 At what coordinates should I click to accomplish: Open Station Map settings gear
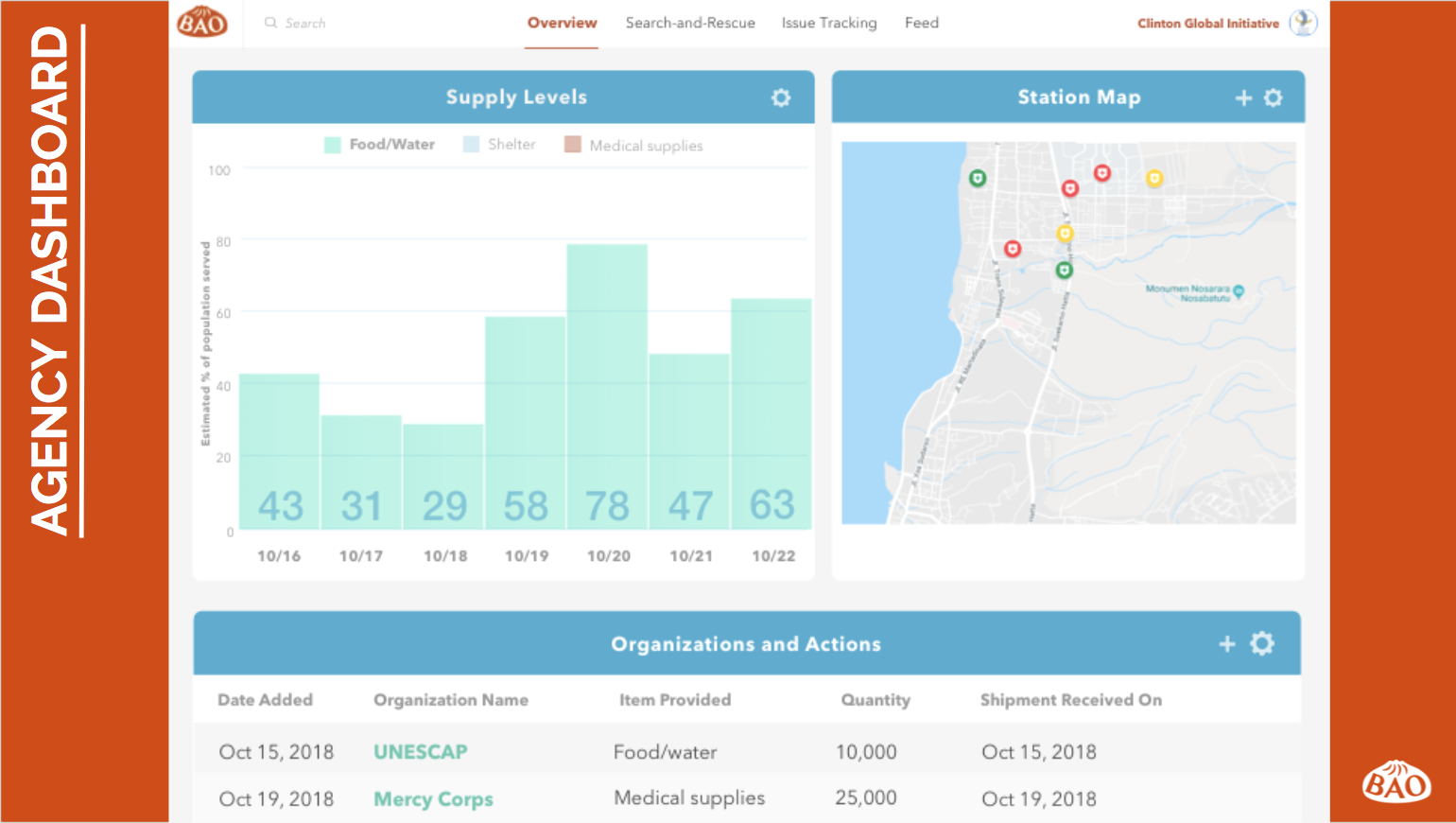1274,97
